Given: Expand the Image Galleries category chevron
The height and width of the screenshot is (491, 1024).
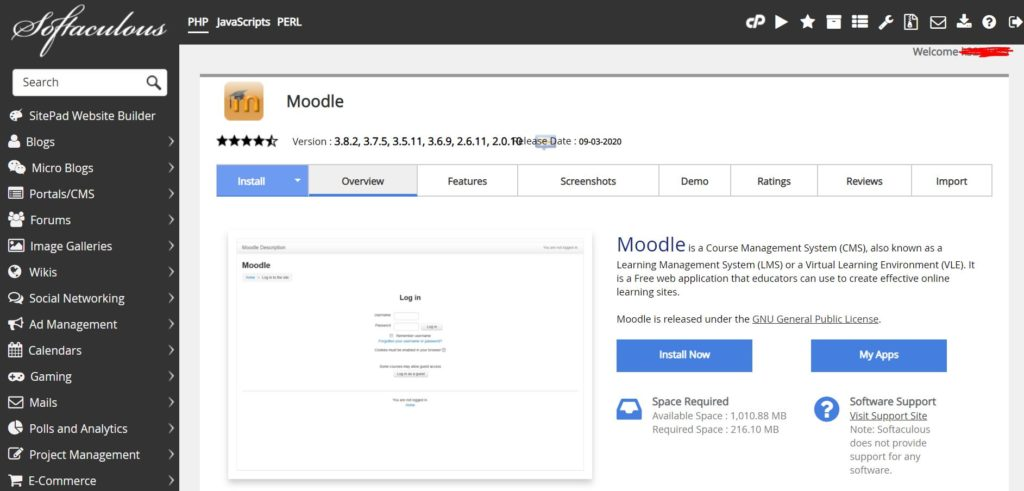Looking at the screenshot, I should (x=170, y=246).
